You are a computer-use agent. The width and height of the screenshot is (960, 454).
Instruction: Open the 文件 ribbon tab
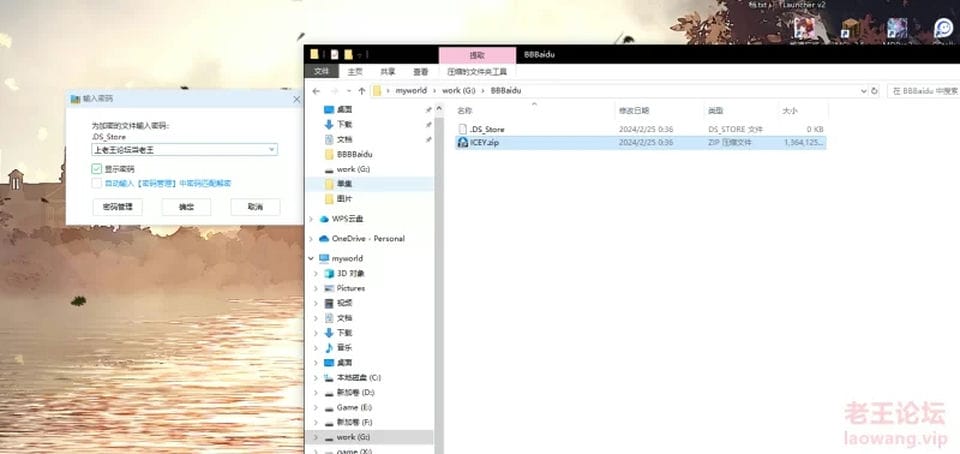click(321, 72)
